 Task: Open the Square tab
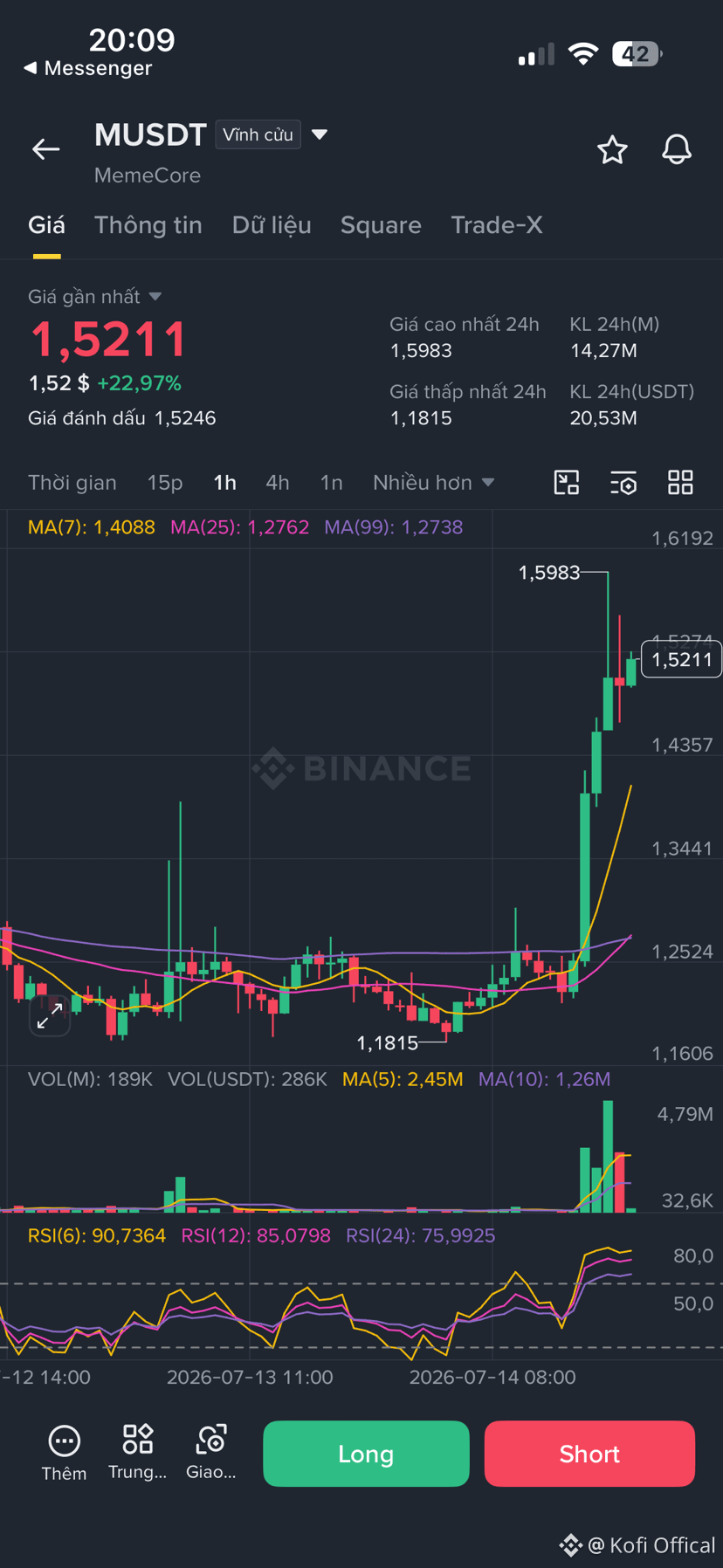pyautogui.click(x=381, y=225)
